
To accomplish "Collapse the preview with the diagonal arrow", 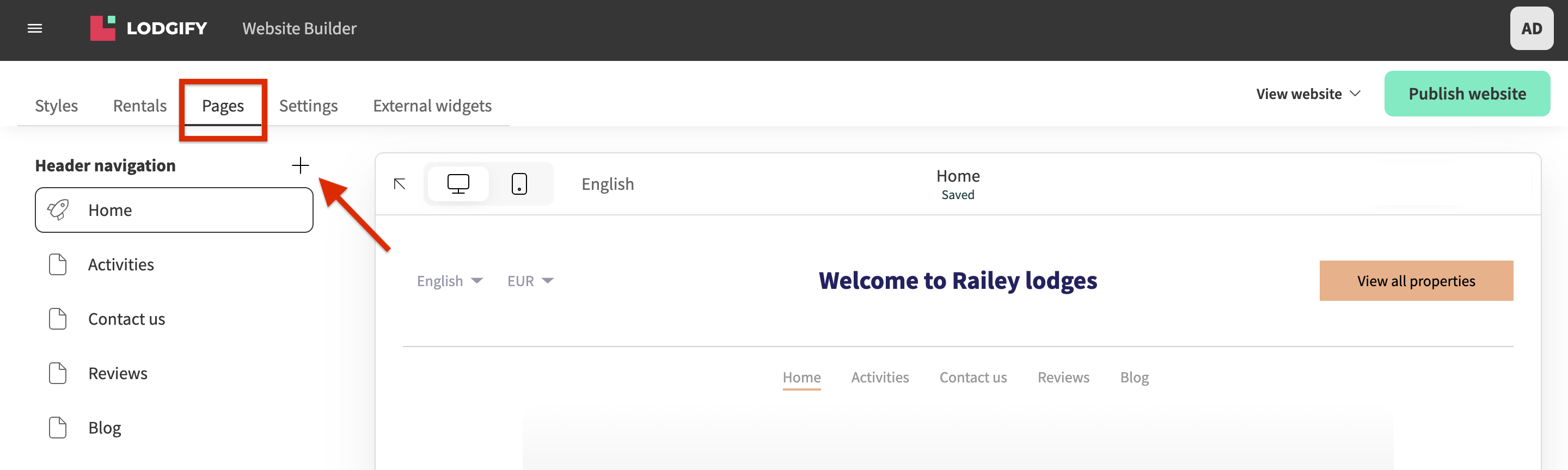I will 399,184.
